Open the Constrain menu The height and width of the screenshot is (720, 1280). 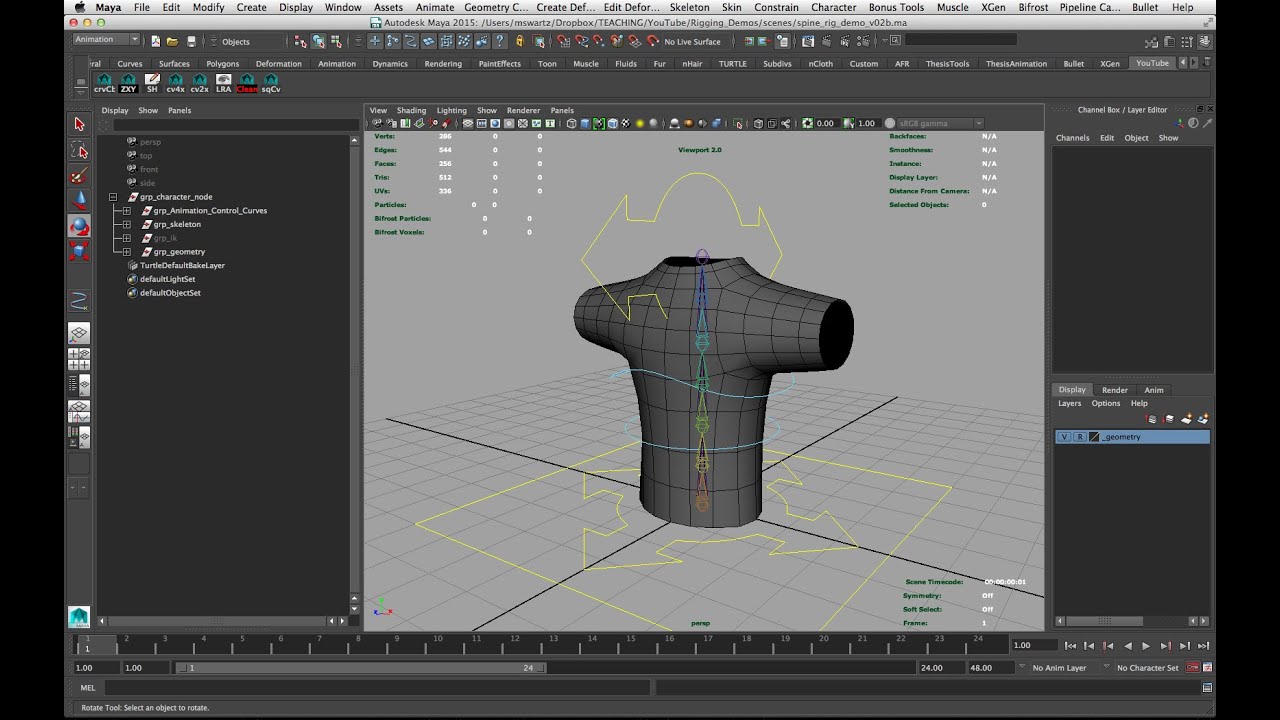776,7
